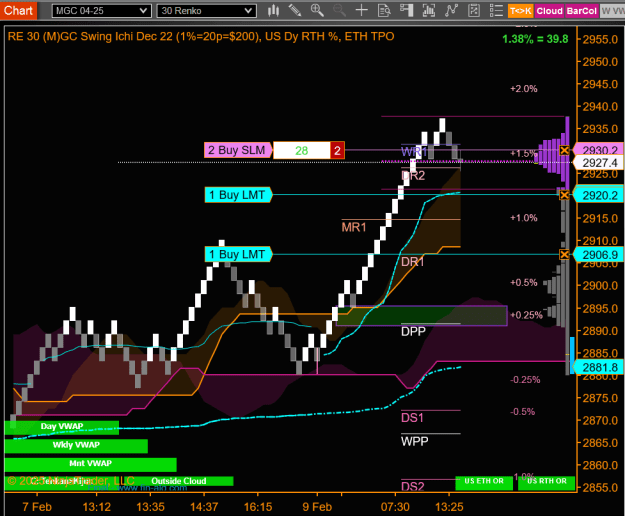Click the 2 Buy SLM order label

[238, 150]
